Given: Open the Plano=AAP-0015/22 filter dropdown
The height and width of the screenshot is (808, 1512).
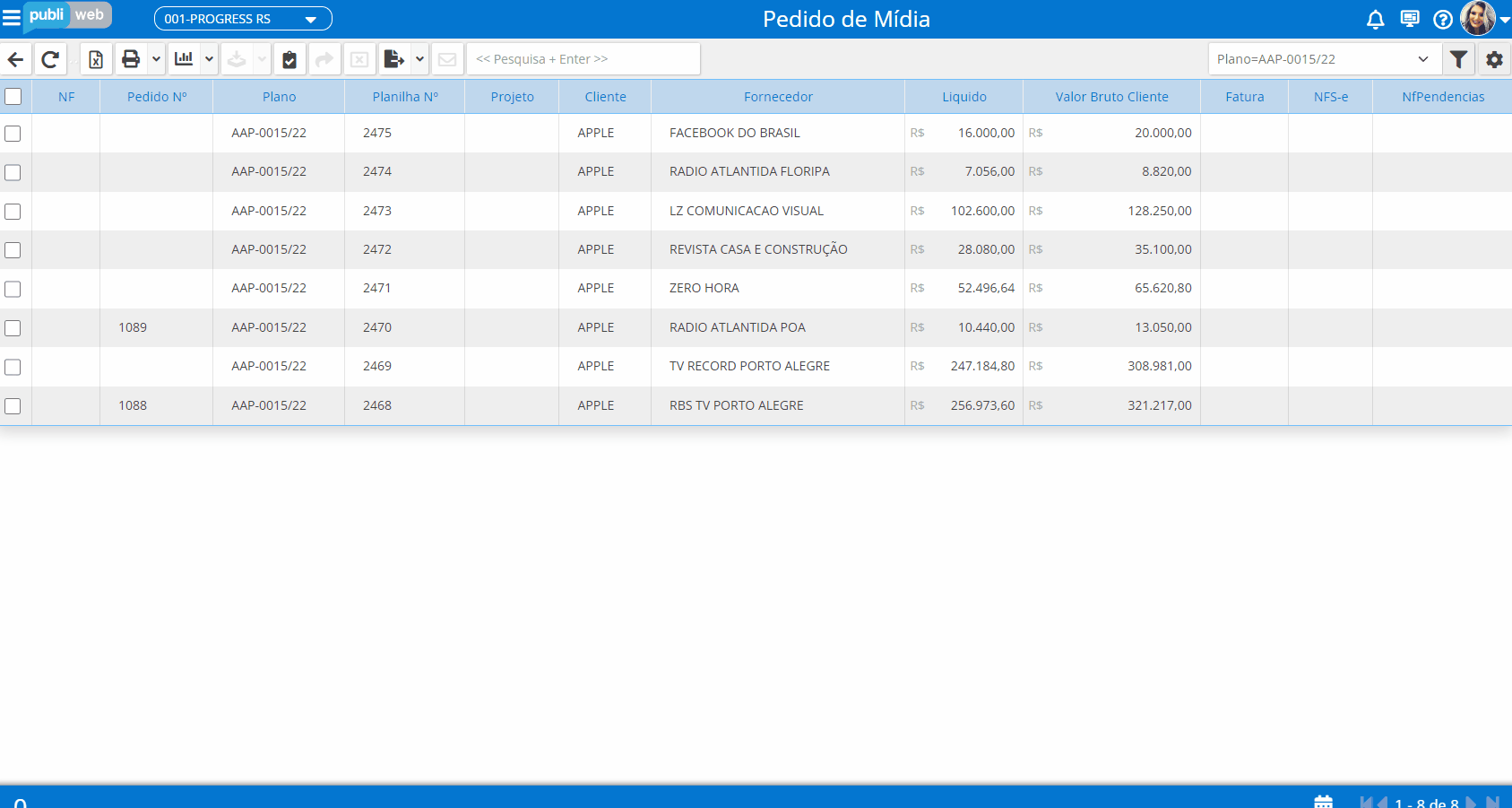Looking at the screenshot, I should pyautogui.click(x=1325, y=59).
